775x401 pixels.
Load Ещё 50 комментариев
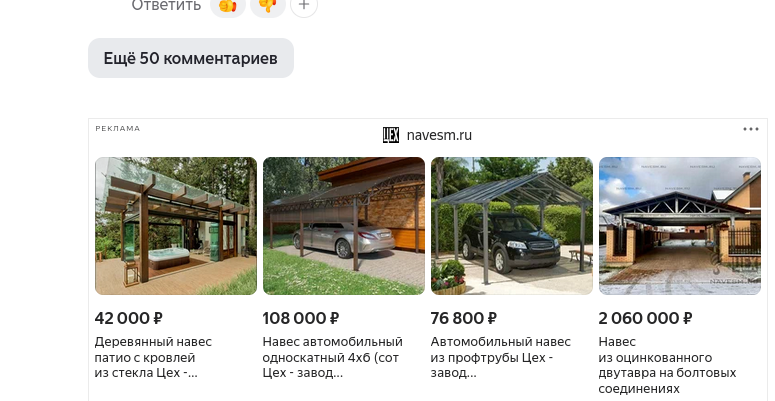tap(191, 58)
